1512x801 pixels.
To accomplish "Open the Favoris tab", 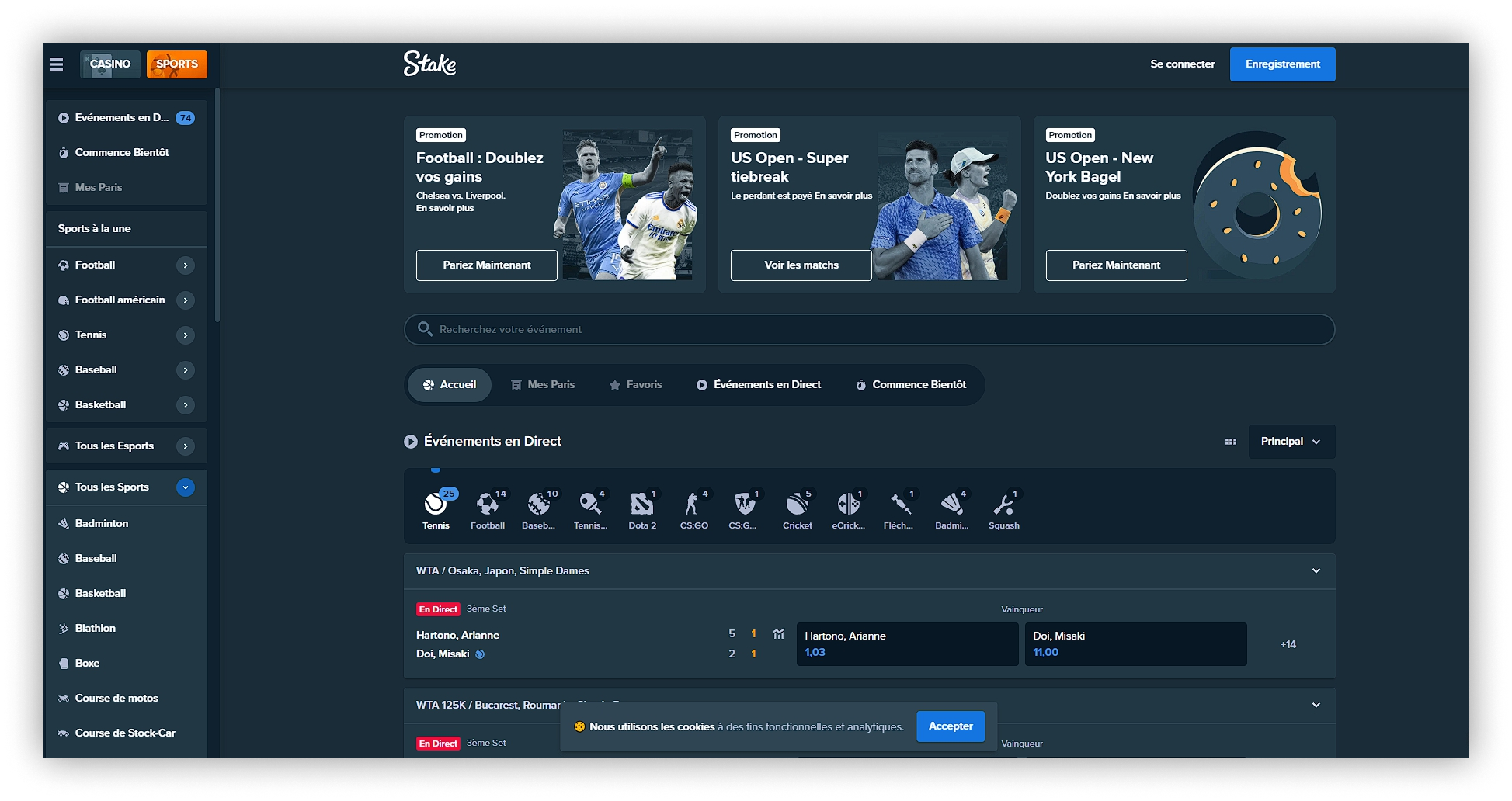I will 634,384.
